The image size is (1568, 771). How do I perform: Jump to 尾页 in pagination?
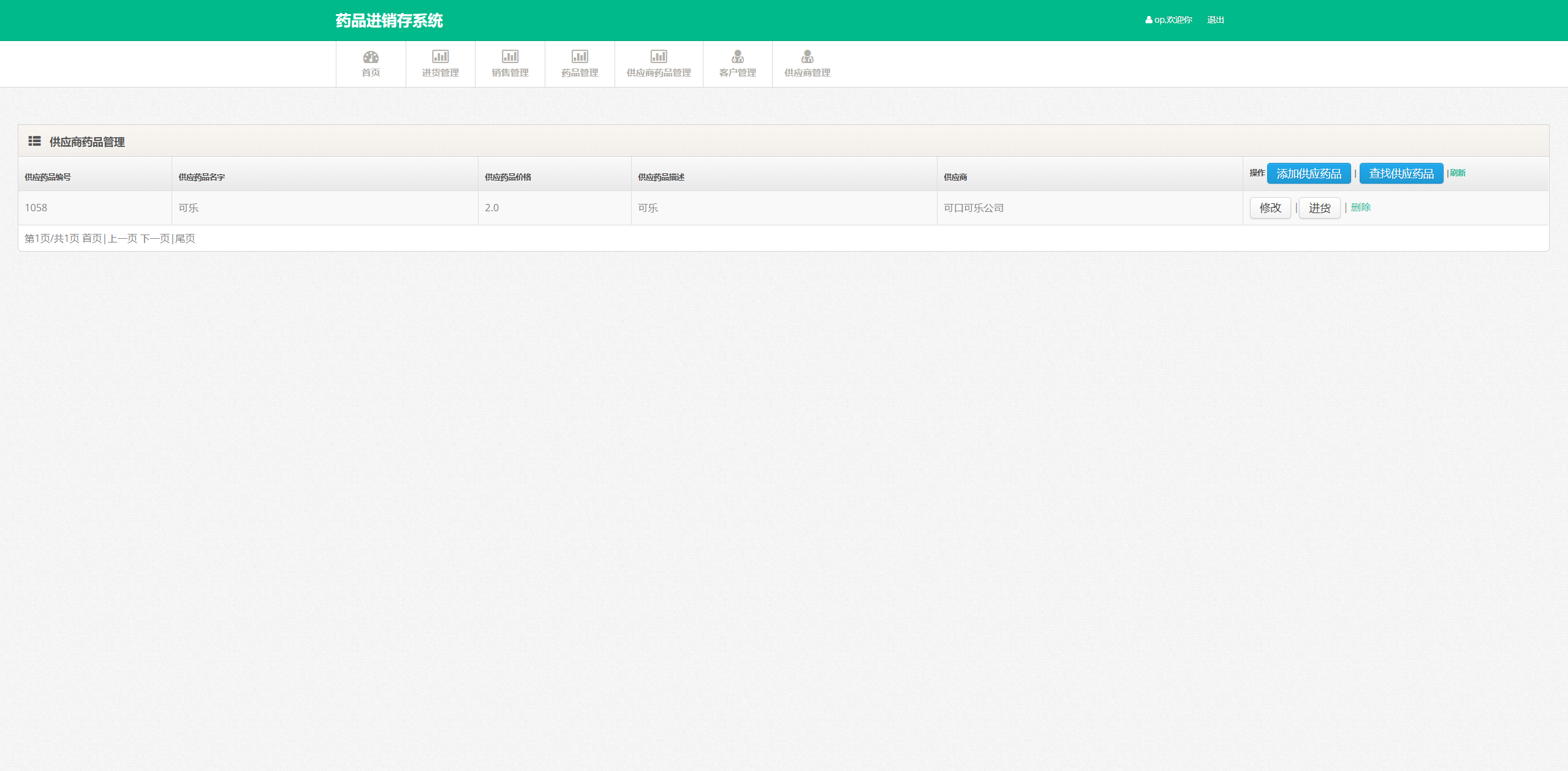coord(185,238)
